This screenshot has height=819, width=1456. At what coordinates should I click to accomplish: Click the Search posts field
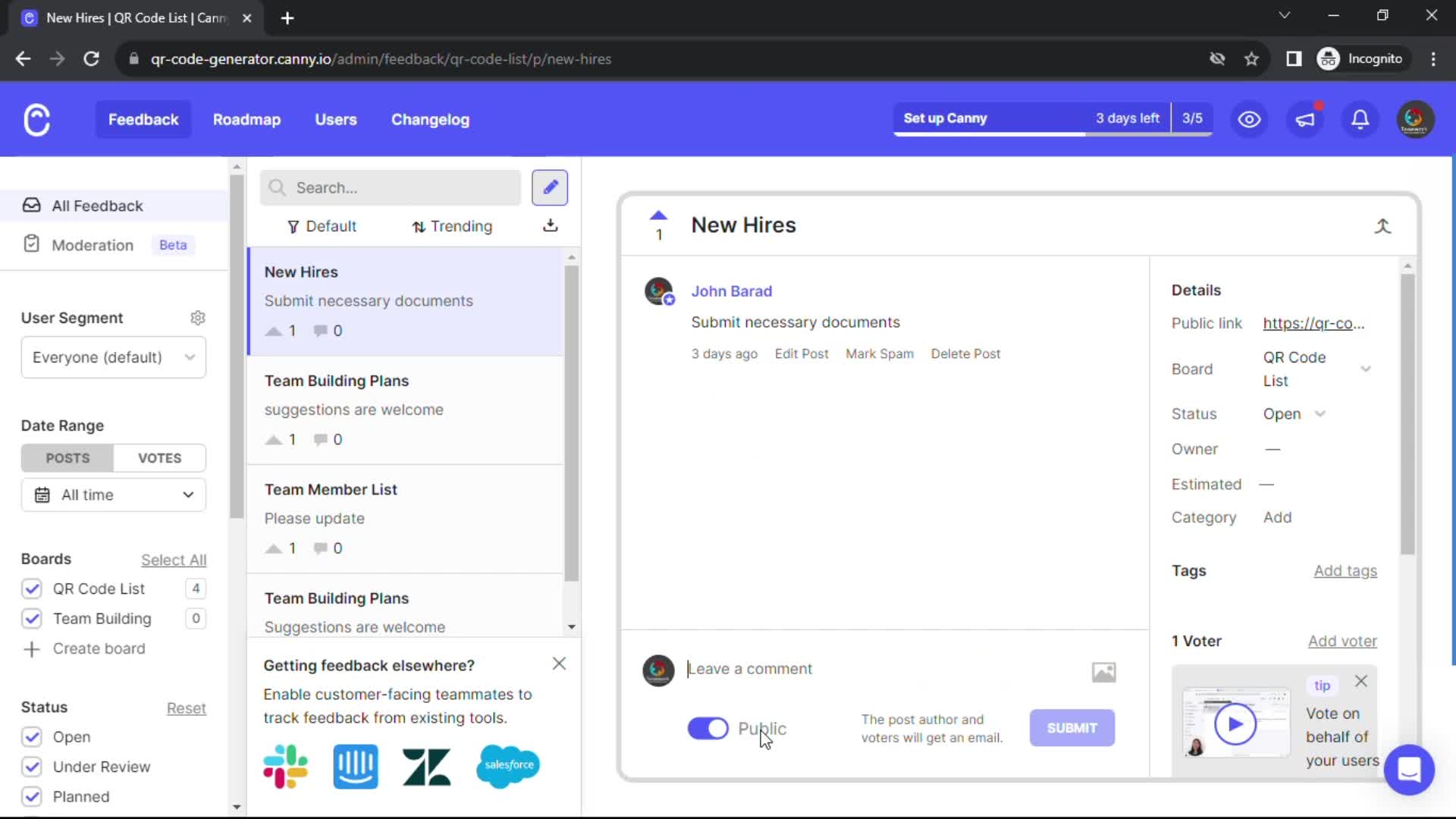click(391, 187)
